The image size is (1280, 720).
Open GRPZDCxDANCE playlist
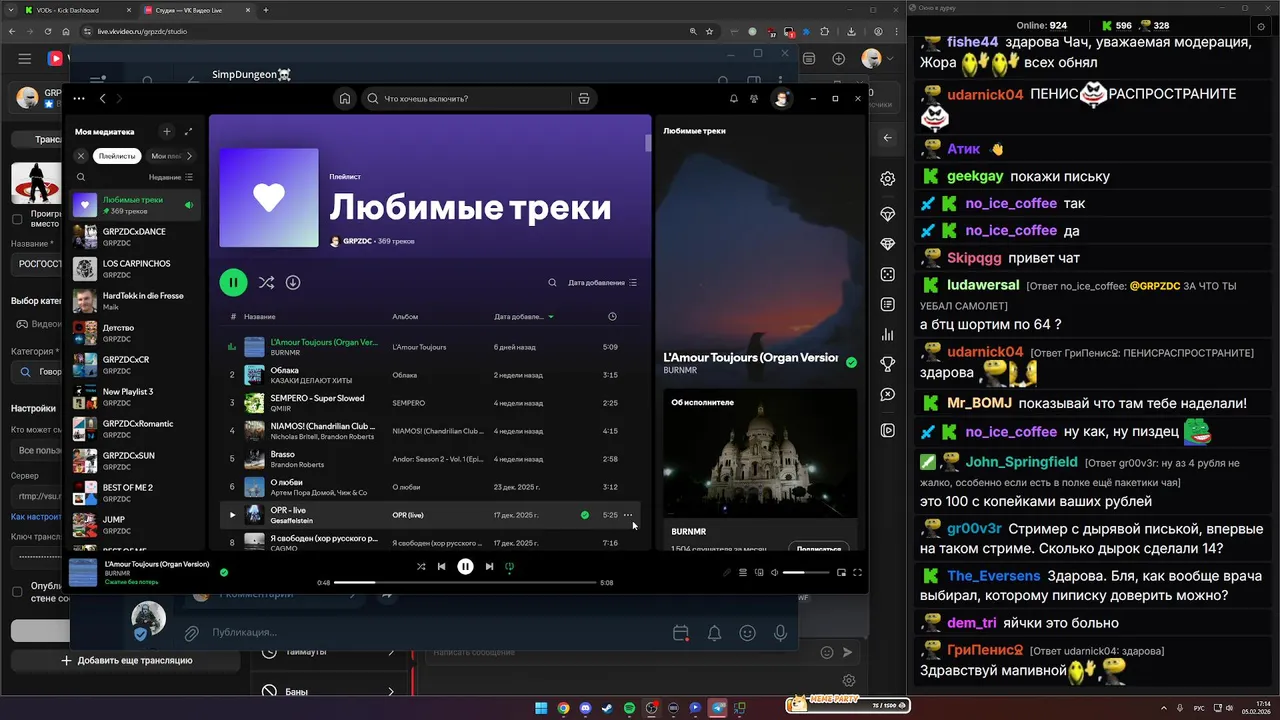tap(136, 237)
